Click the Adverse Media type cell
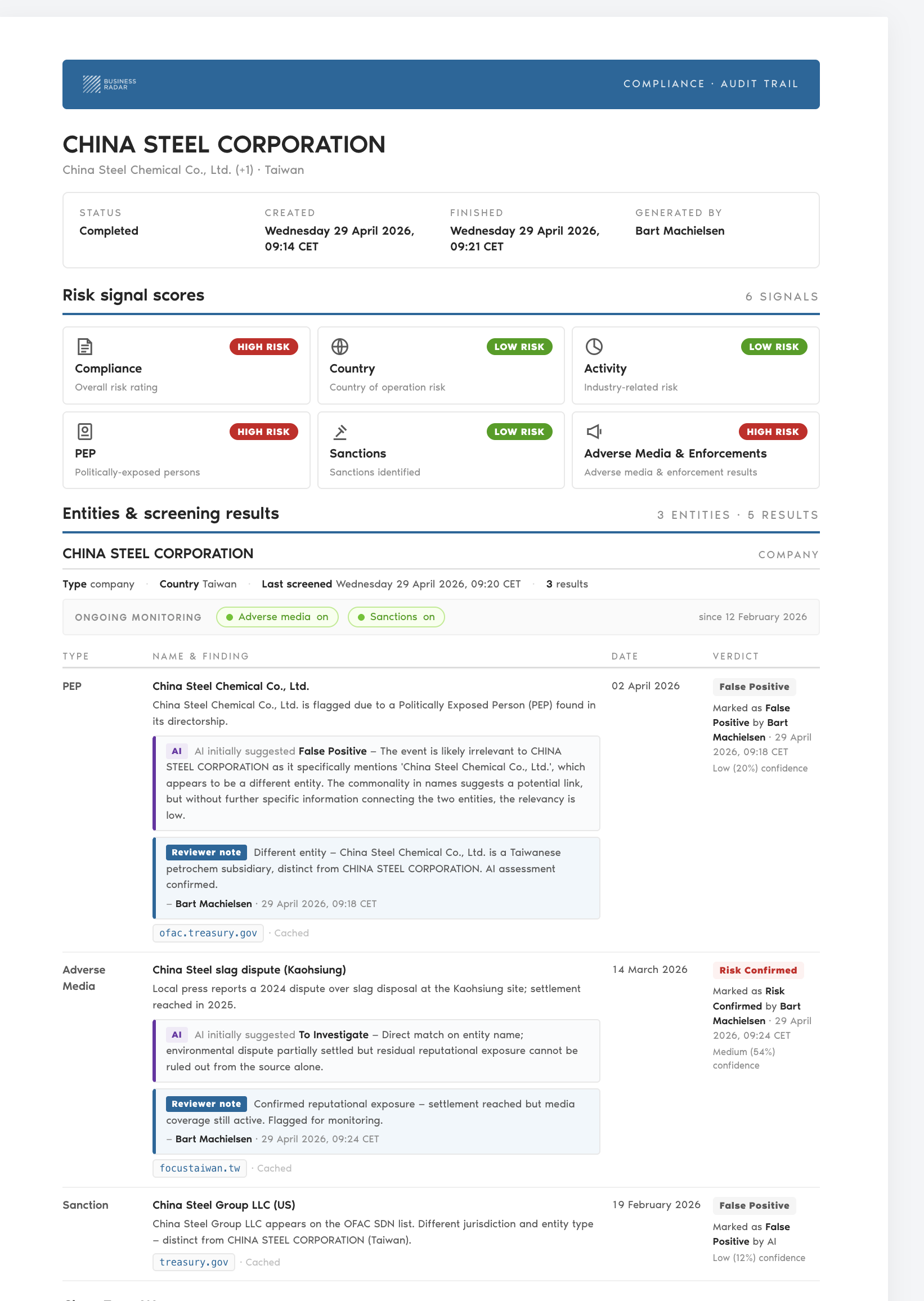The image size is (924, 1301). tap(84, 978)
